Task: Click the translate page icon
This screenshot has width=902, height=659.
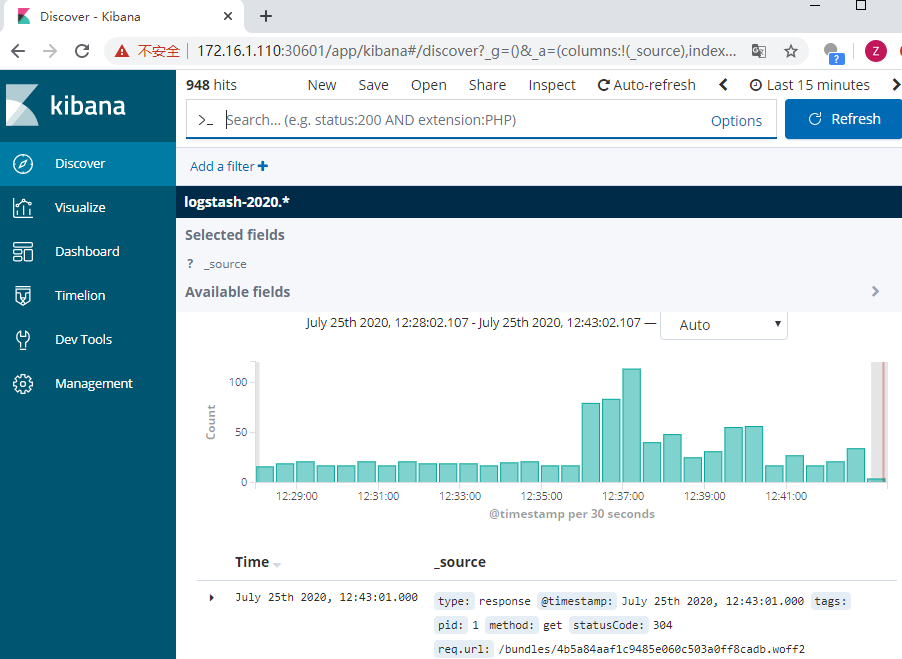Action: click(759, 51)
